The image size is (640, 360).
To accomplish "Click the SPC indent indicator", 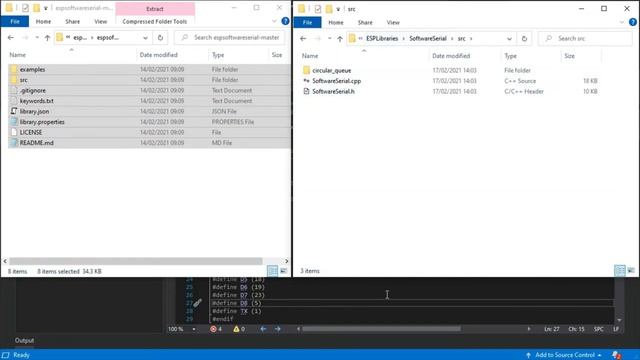I will point(599,329).
